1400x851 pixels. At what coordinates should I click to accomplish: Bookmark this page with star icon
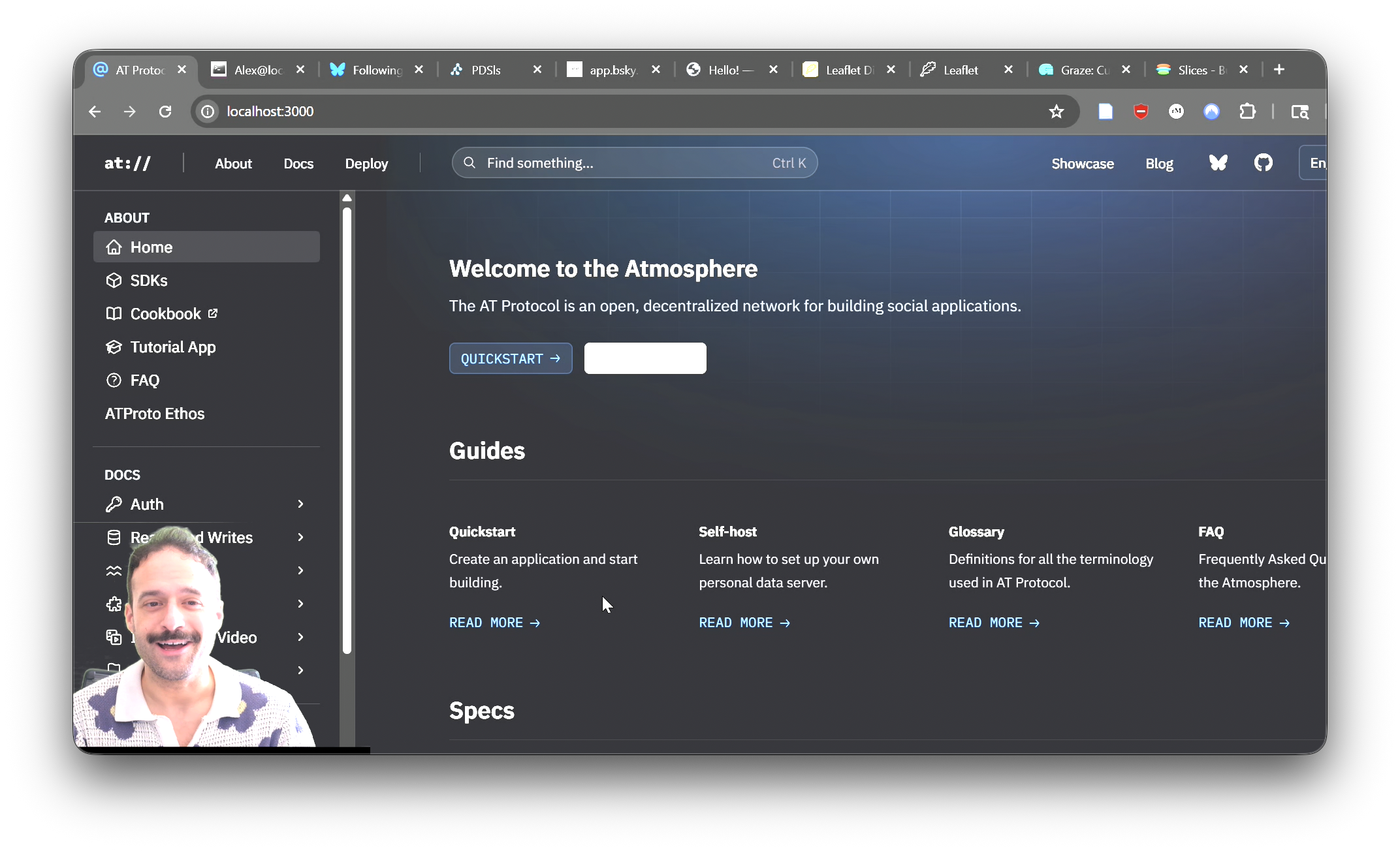click(1056, 112)
